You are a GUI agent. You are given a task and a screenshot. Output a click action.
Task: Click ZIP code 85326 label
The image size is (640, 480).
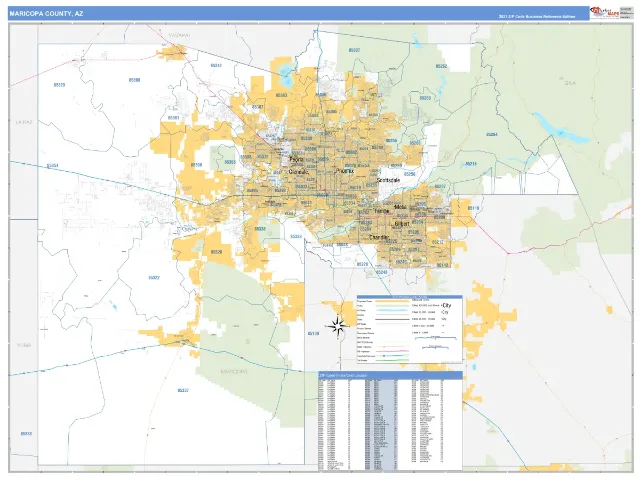click(x=216, y=252)
